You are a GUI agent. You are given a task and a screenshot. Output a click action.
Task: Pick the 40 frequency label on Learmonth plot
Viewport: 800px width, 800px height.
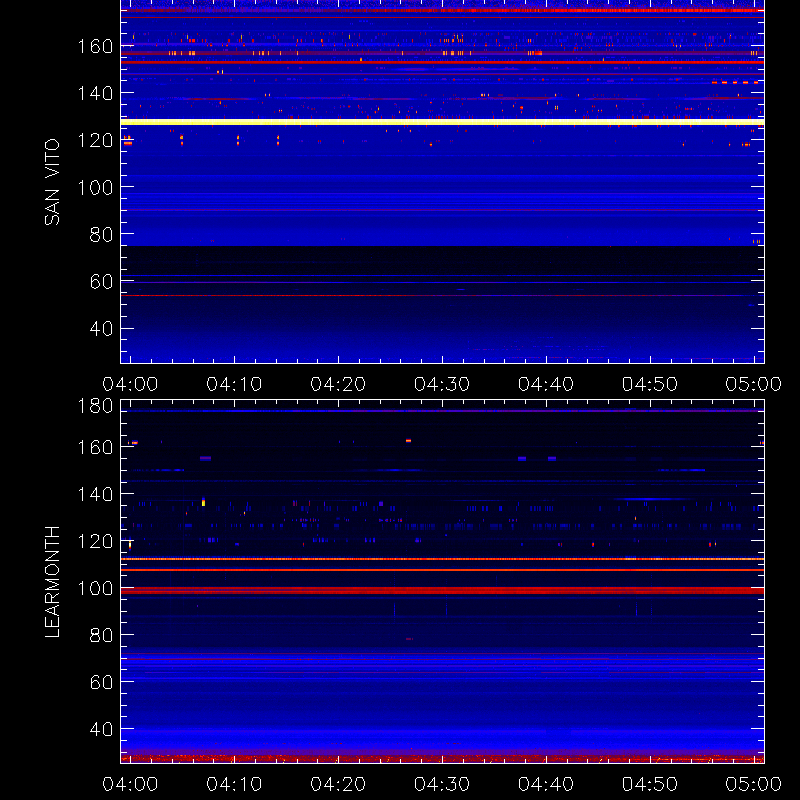click(101, 729)
